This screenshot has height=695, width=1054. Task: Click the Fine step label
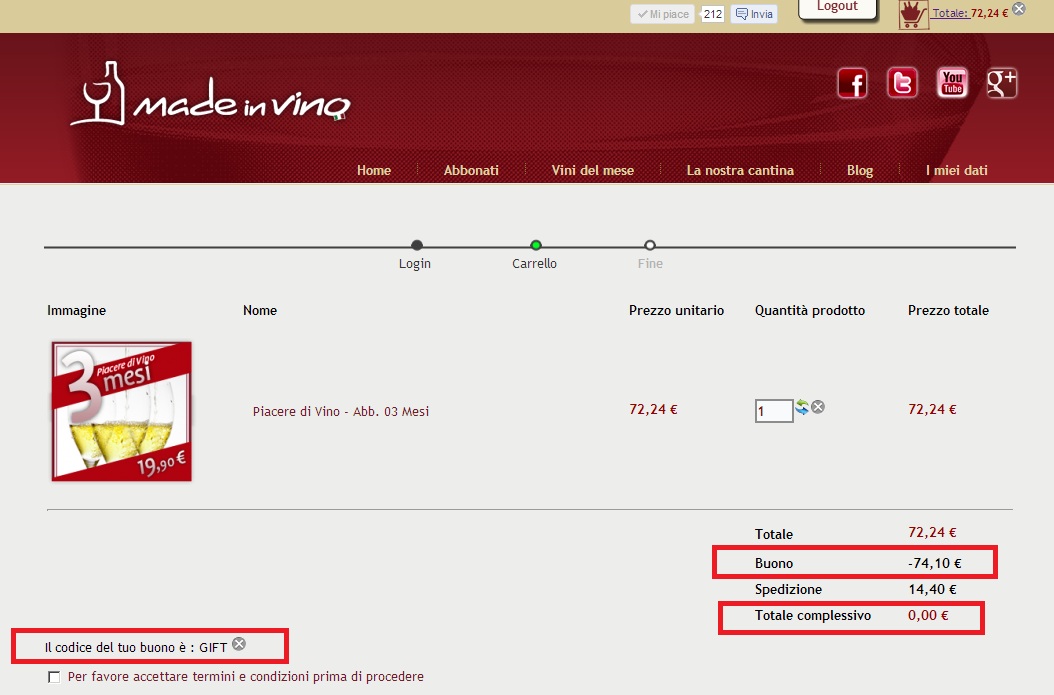point(650,263)
